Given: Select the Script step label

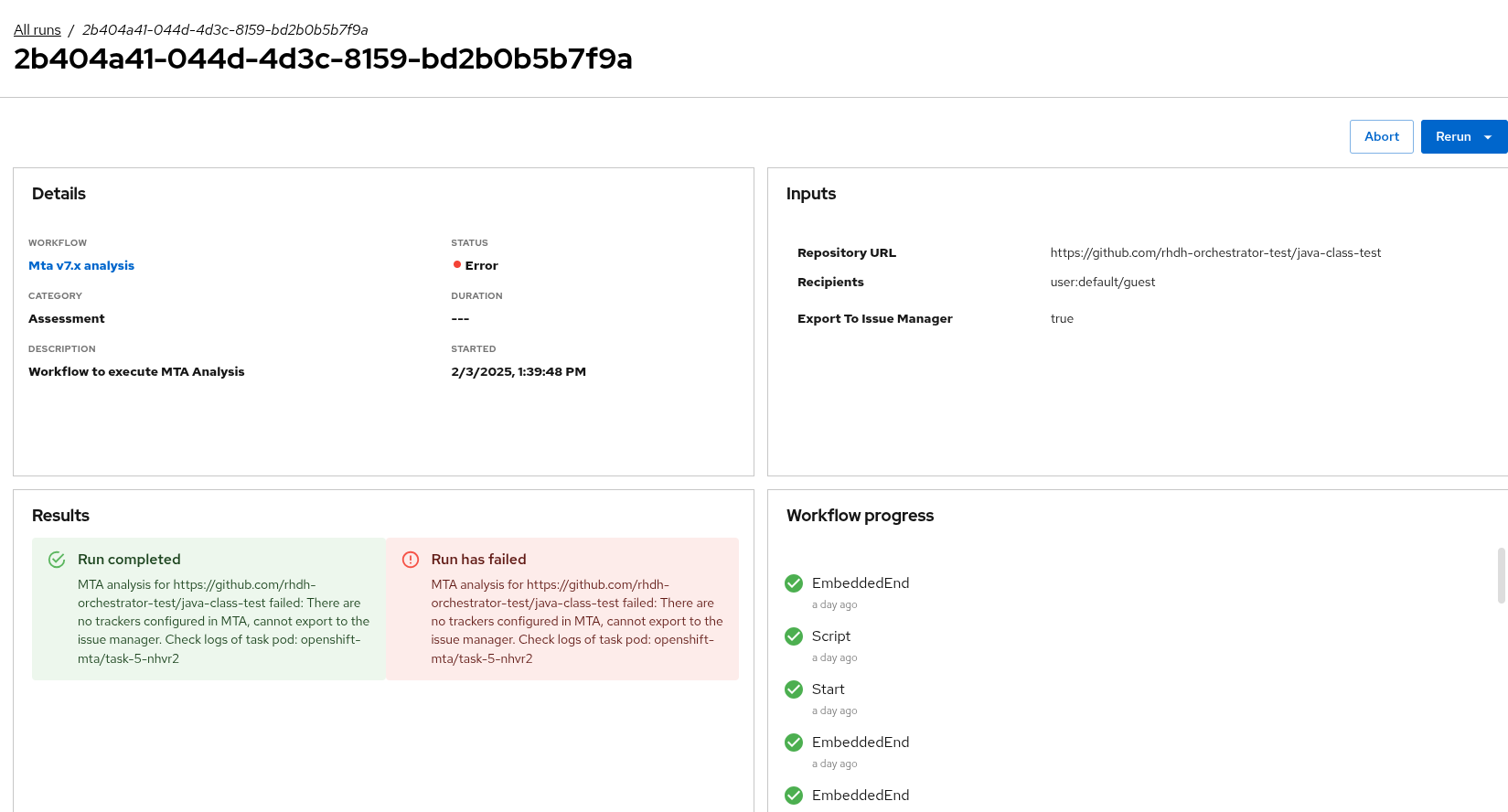Looking at the screenshot, I should [830, 636].
